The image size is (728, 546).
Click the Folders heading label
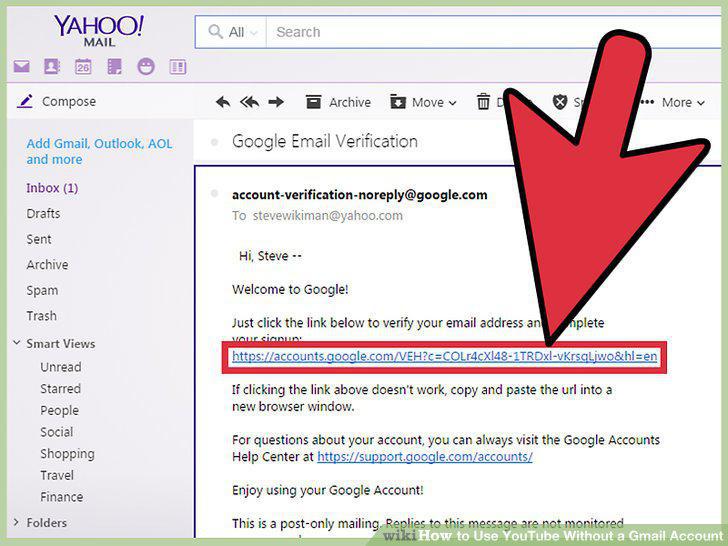coord(46,522)
